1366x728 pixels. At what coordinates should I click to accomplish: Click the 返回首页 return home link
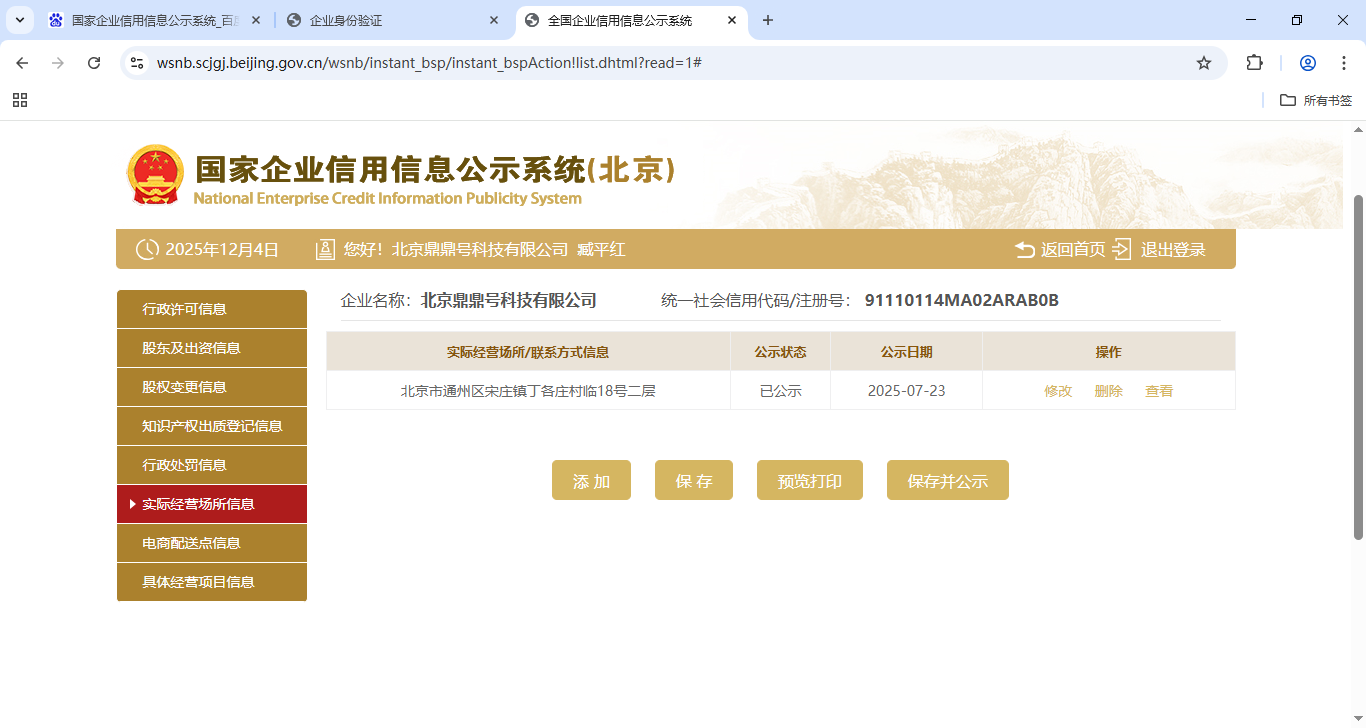(1060, 250)
